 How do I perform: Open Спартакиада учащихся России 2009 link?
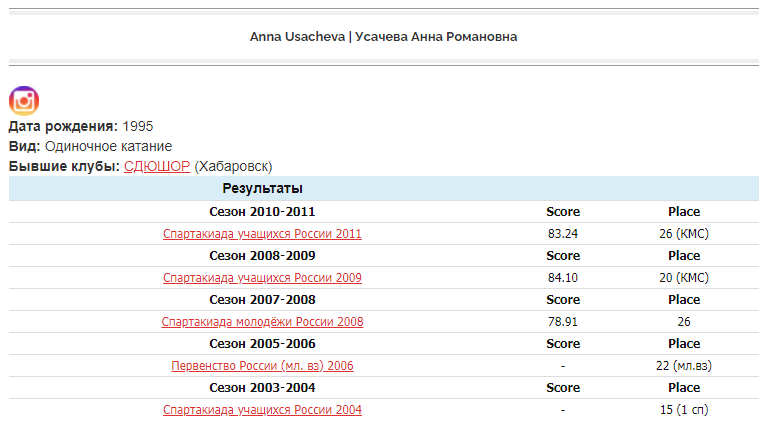pyautogui.click(x=262, y=278)
